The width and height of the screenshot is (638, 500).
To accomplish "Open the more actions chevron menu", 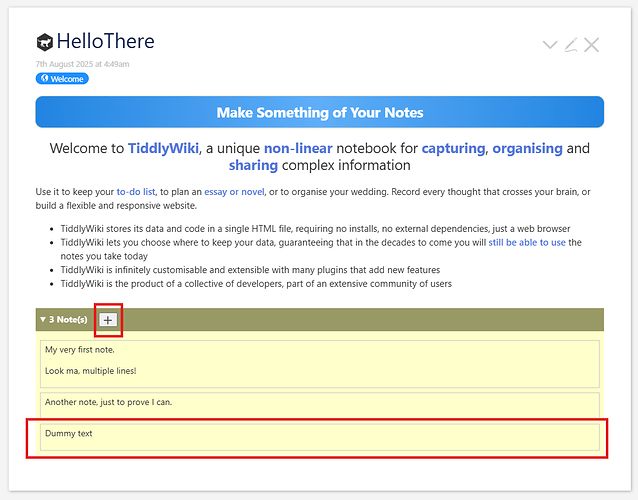I will 549,45.
